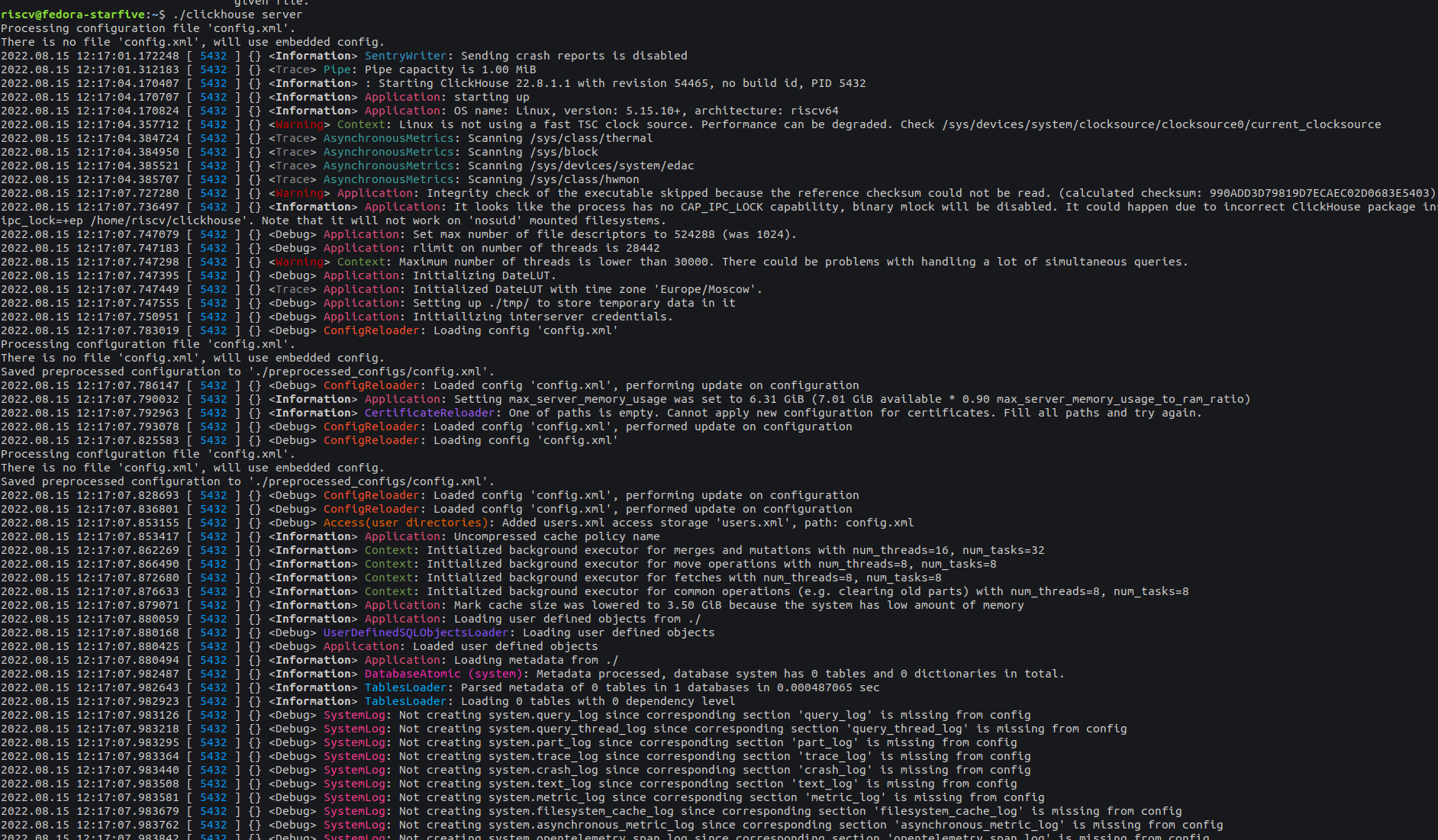Click the TablesLoader parsed metadata line
1438x840 pixels.
(611, 687)
